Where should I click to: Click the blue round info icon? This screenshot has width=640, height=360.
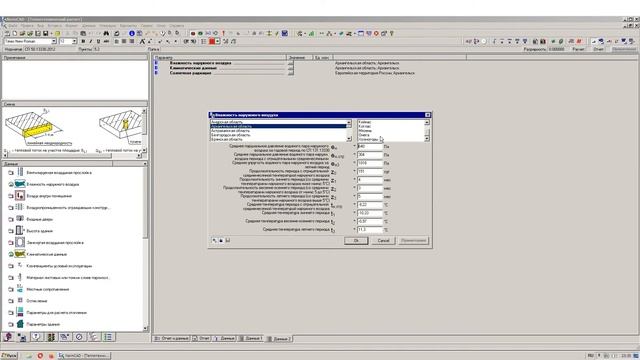point(132,33)
